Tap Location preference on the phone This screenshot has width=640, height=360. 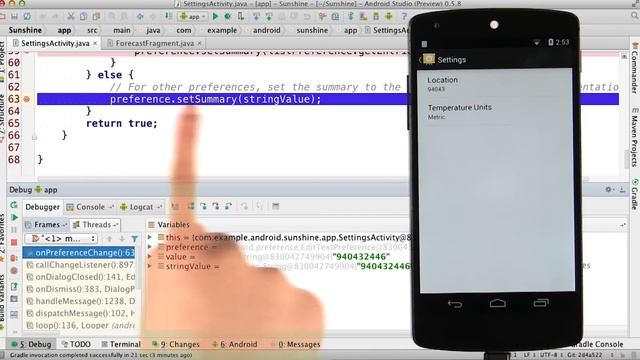coord(496,84)
